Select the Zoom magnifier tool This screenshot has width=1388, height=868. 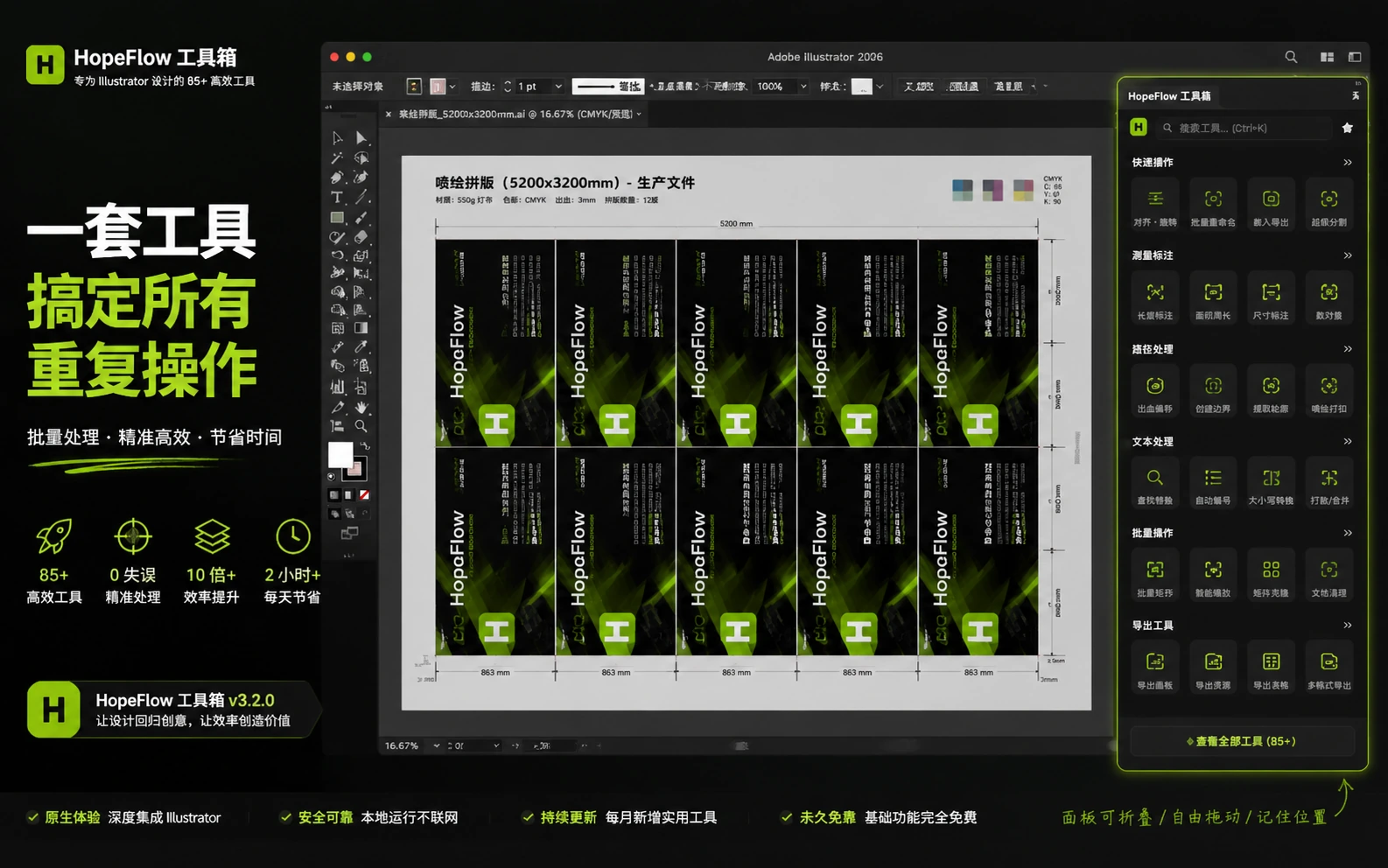click(x=361, y=426)
